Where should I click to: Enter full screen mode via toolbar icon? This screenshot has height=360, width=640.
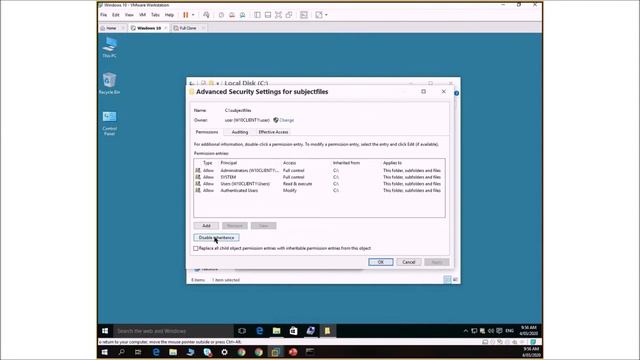(x=278, y=15)
